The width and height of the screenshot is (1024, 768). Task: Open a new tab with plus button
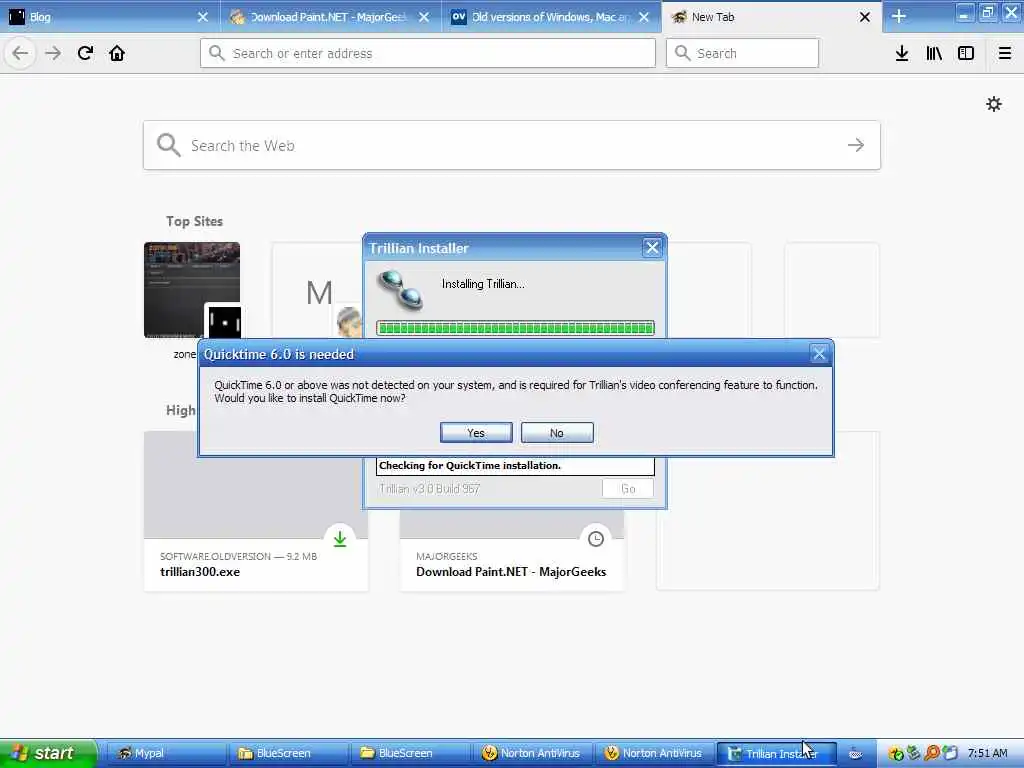[899, 16]
